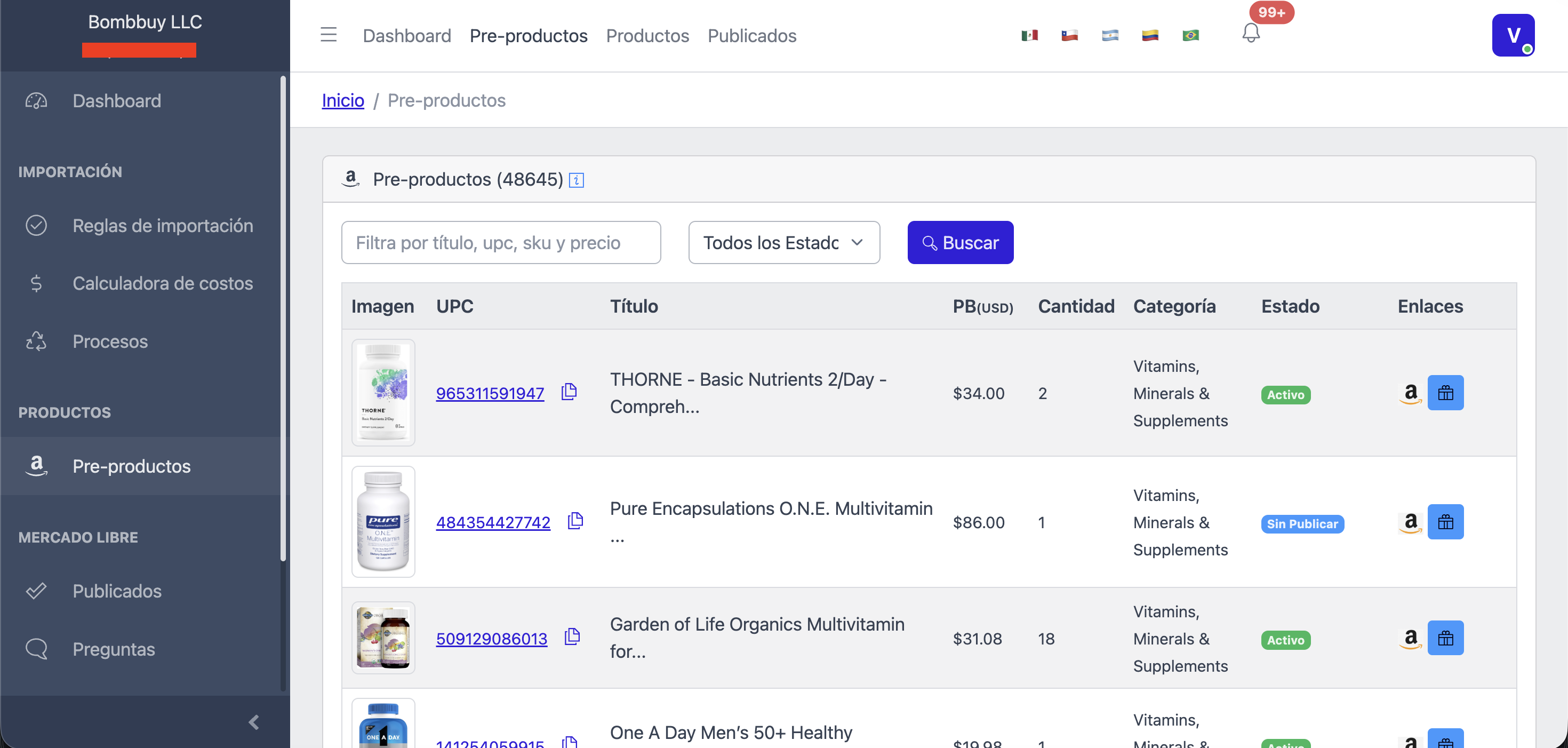Viewport: 1568px width, 748px height.
Task: Follow the Inicio breadcrumb link
Action: click(342, 100)
